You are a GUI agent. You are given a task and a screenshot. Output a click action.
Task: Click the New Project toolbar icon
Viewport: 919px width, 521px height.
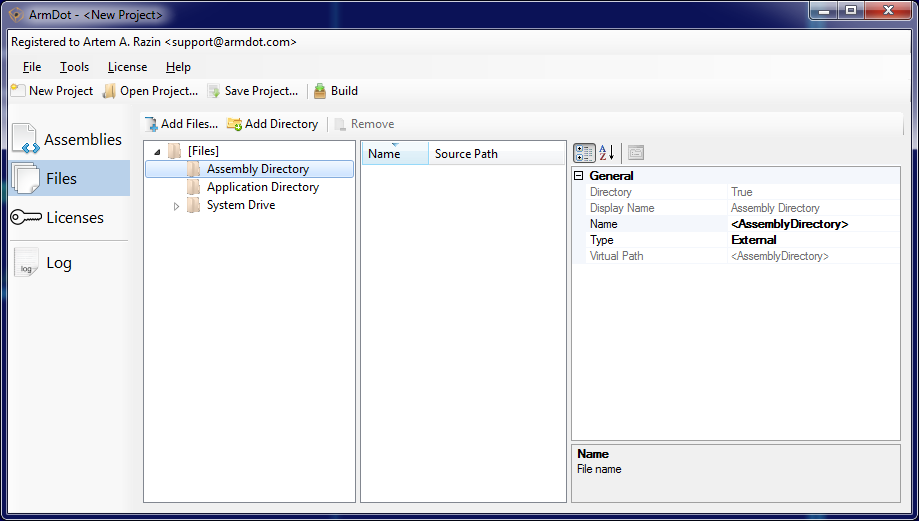pyautogui.click(x=18, y=91)
